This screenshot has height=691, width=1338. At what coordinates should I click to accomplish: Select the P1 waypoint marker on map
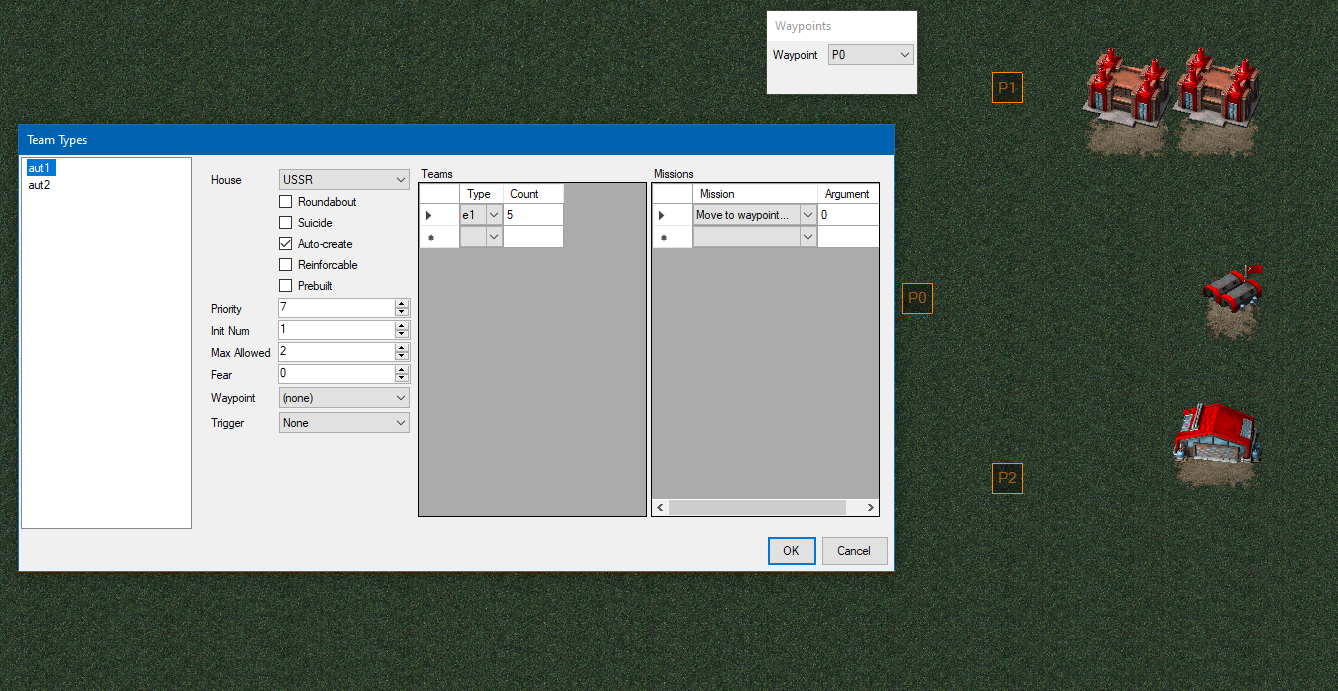1007,88
